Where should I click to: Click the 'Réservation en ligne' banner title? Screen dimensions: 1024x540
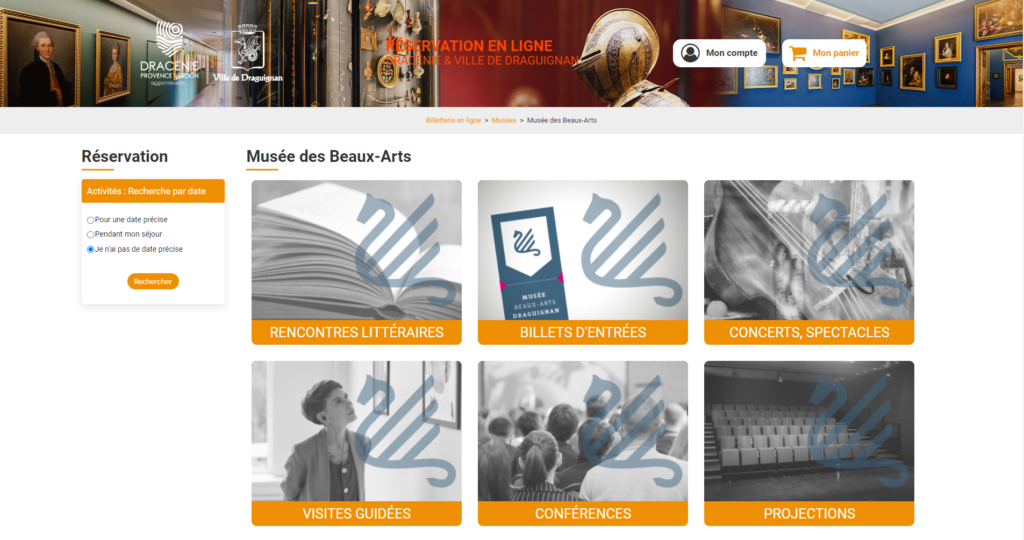469,46
